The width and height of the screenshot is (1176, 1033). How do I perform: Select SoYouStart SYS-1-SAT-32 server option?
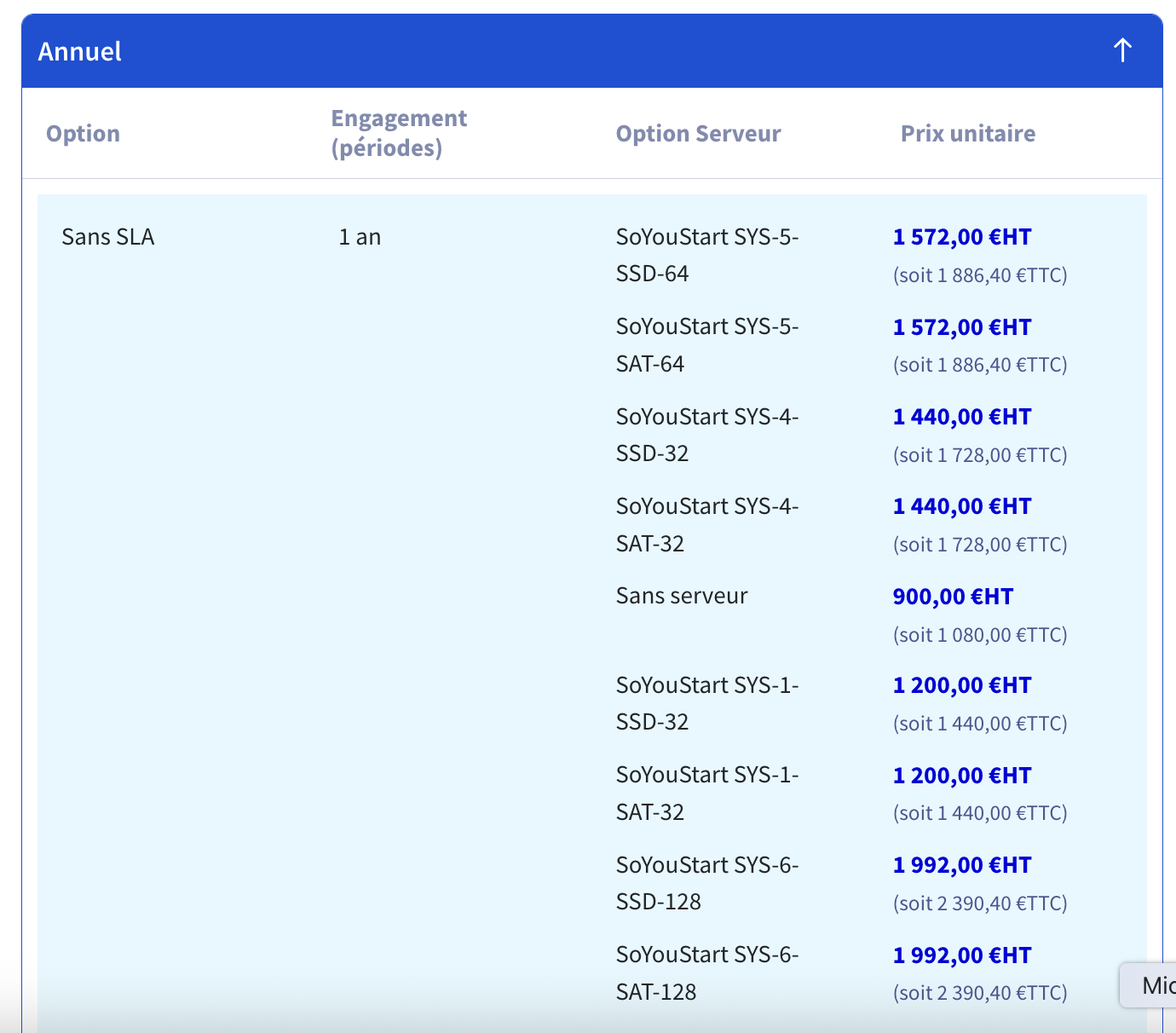click(x=707, y=794)
